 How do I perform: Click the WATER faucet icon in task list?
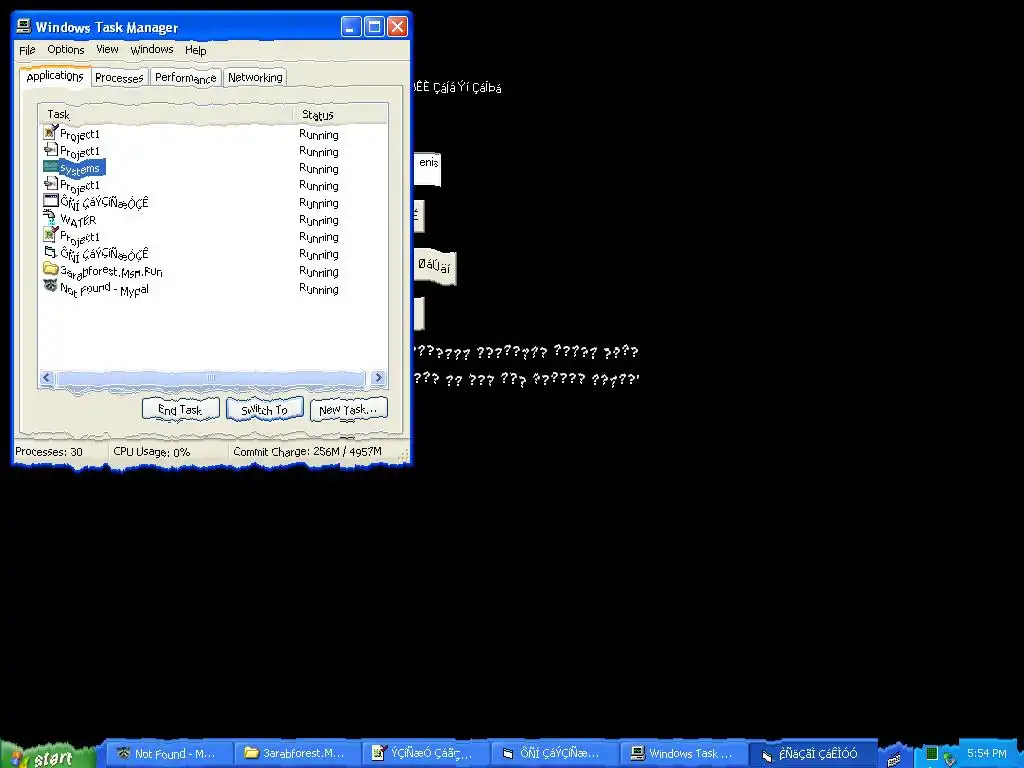click(x=50, y=218)
